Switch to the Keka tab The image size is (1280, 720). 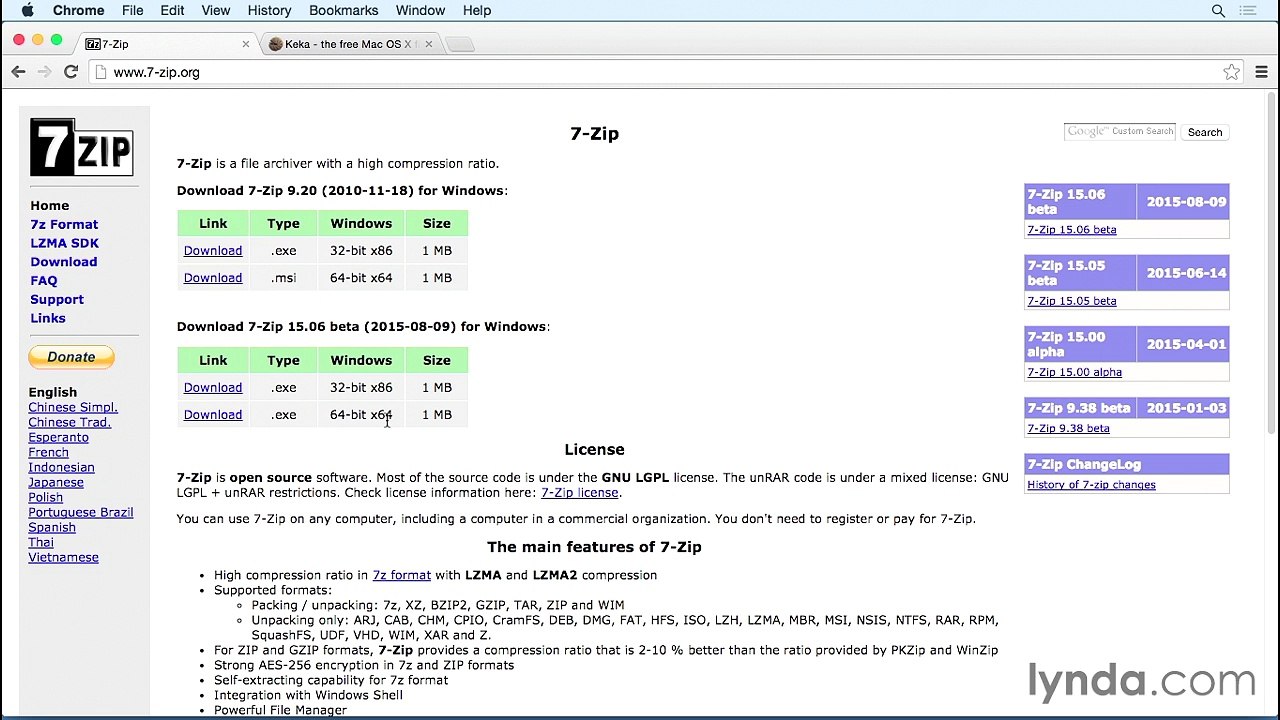tap(350, 44)
